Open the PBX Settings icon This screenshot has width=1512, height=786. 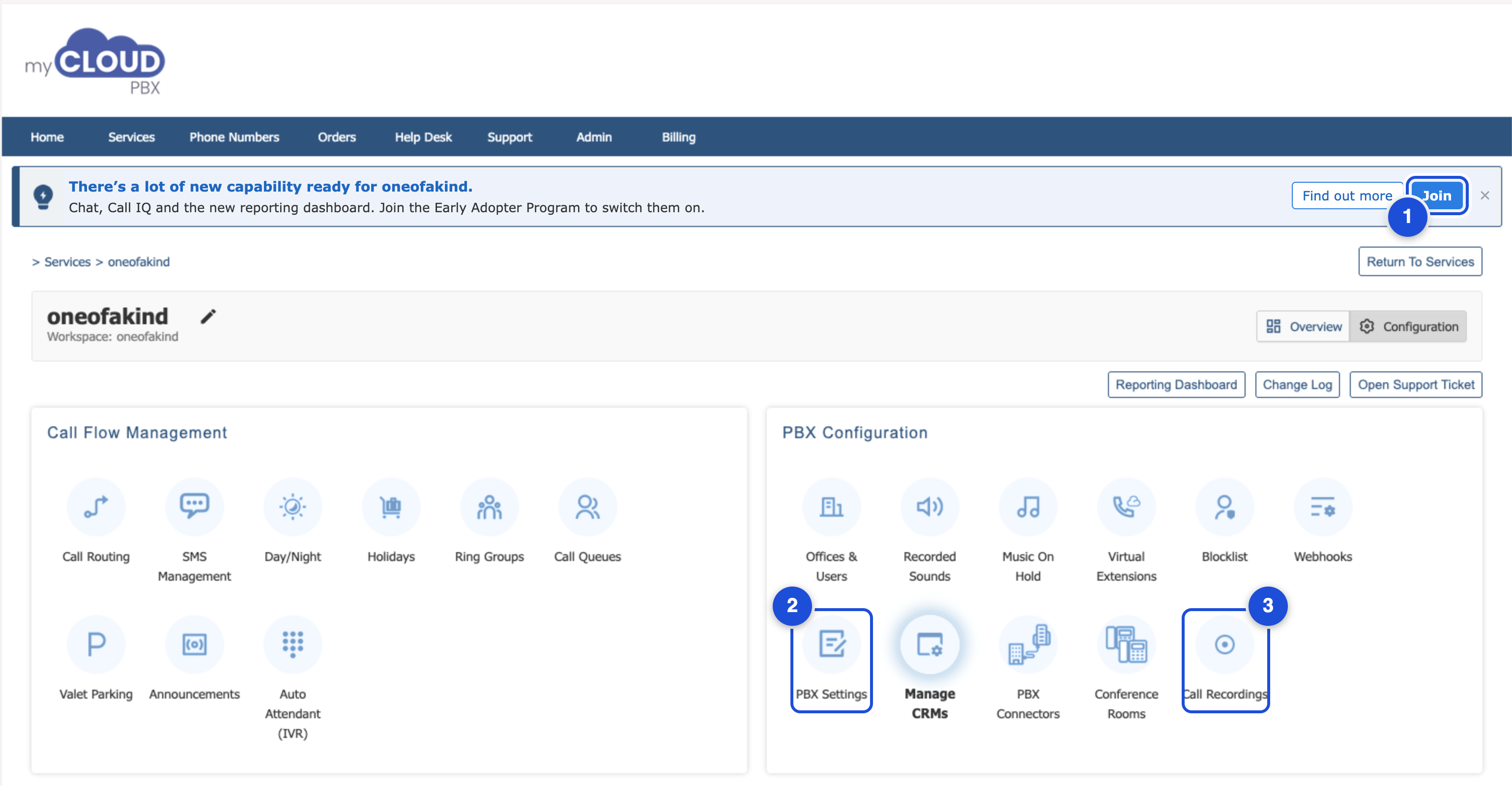coord(831,644)
